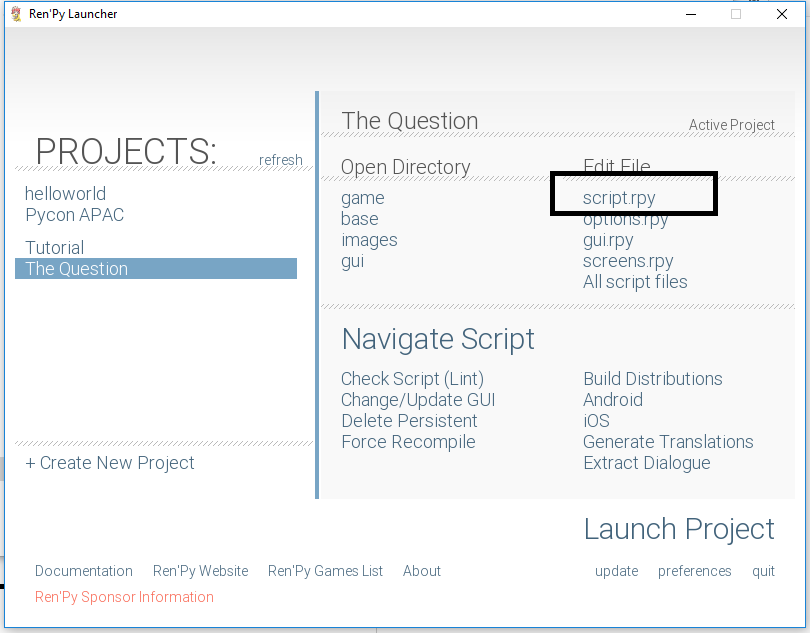The image size is (810, 633).
Task: Click Extract Dialogue
Action: (647, 463)
